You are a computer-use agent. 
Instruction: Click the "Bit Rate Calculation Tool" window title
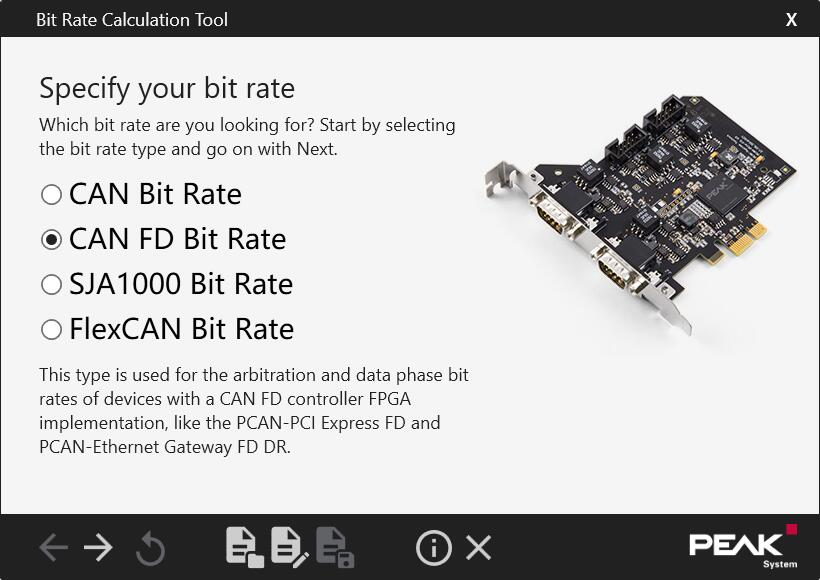point(132,19)
